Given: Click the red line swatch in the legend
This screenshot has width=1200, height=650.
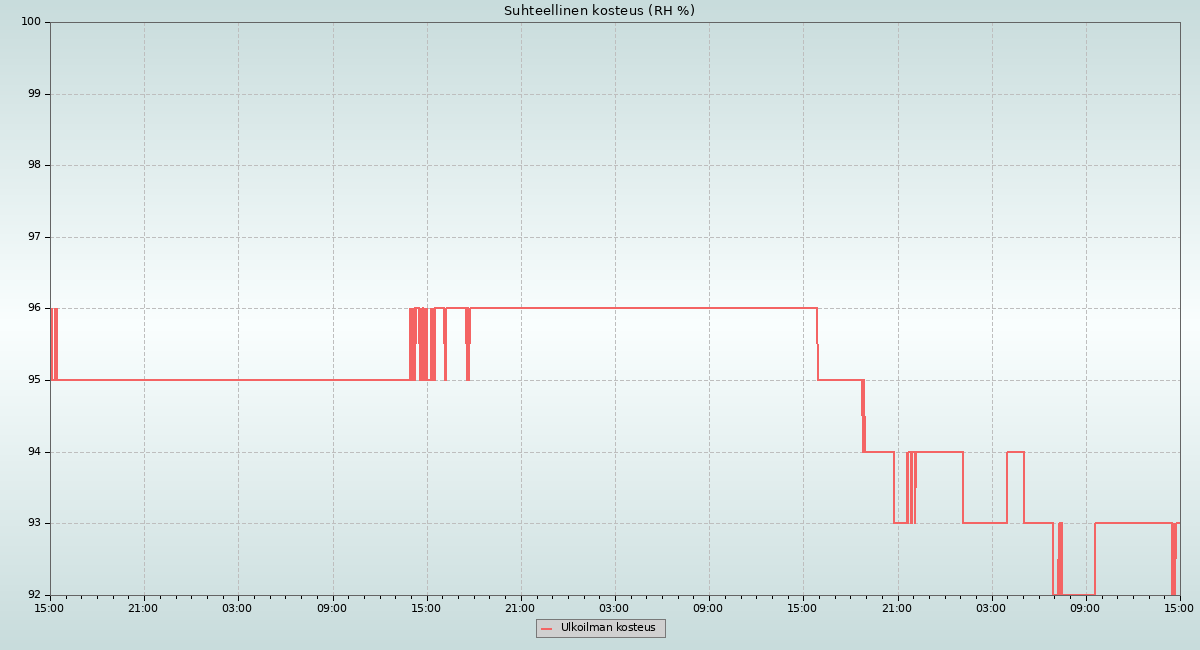Looking at the screenshot, I should pos(547,629).
